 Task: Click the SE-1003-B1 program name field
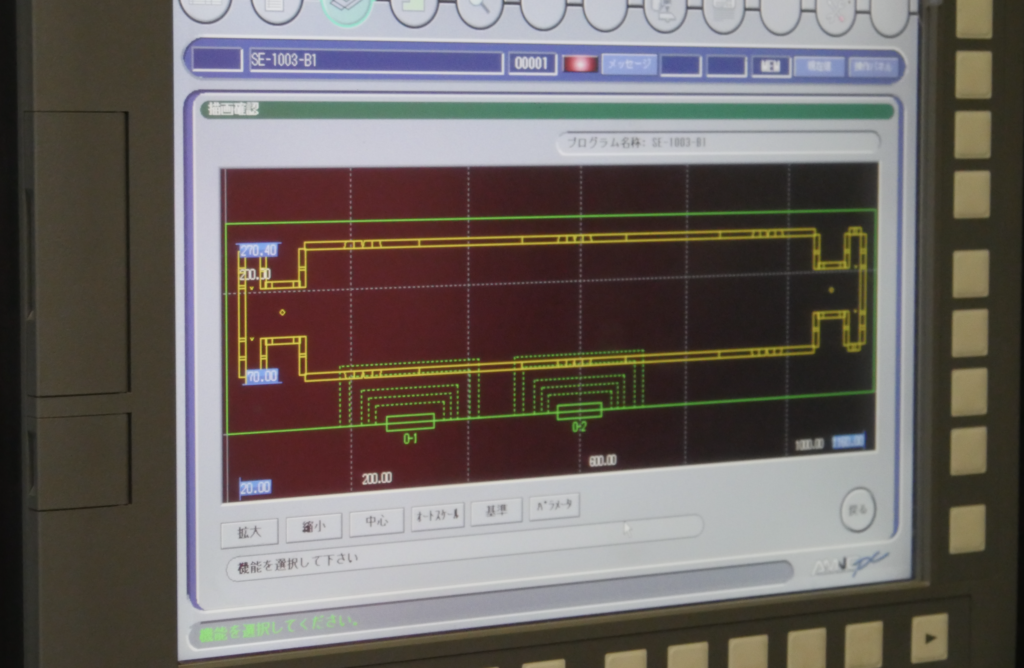(x=375, y=61)
